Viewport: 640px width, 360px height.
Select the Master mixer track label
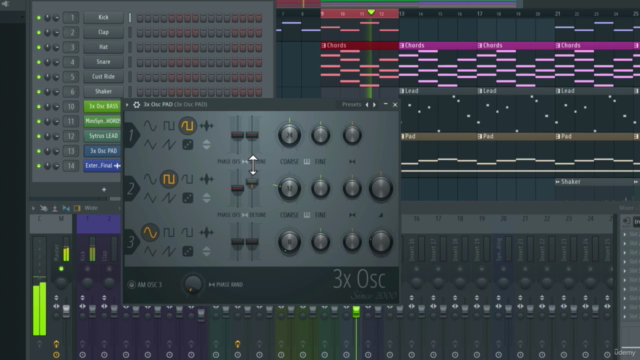click(x=57, y=253)
